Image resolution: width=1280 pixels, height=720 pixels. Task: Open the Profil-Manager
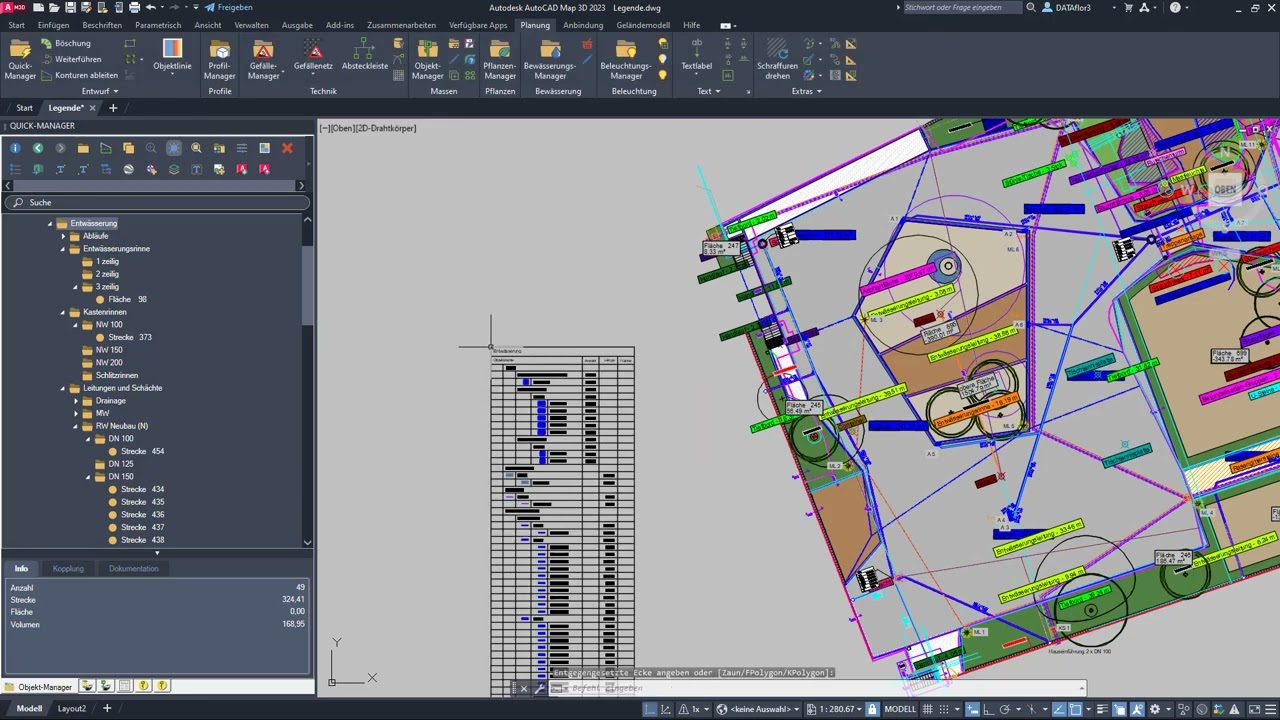pos(219,60)
